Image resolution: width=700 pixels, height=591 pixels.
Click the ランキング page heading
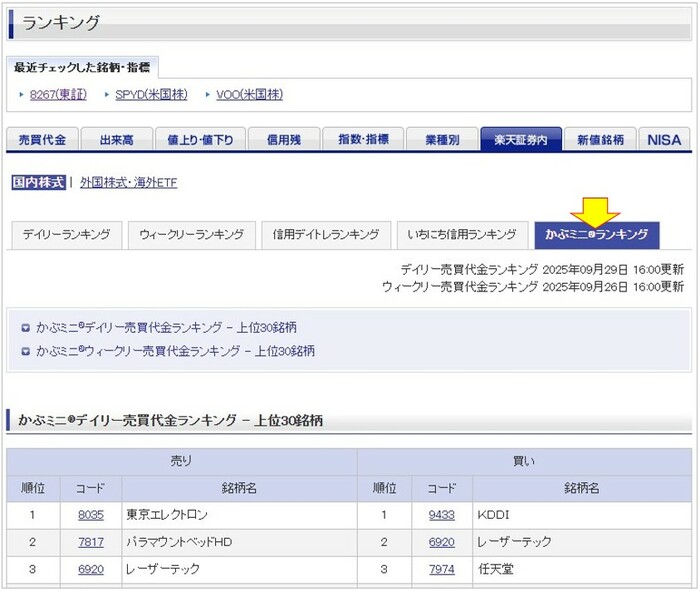61,23
